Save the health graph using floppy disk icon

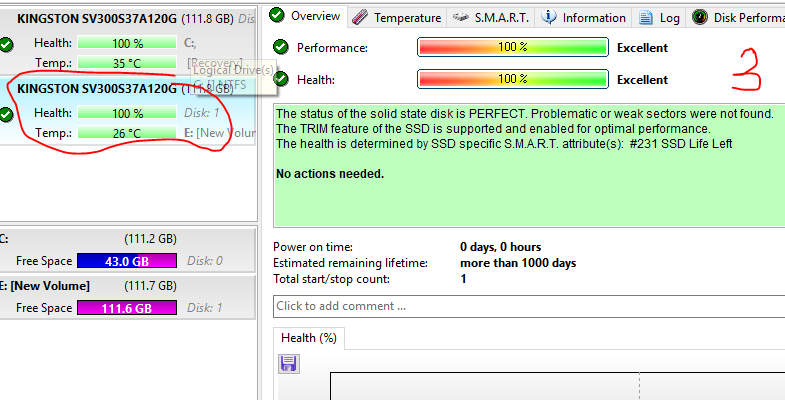[x=288, y=363]
